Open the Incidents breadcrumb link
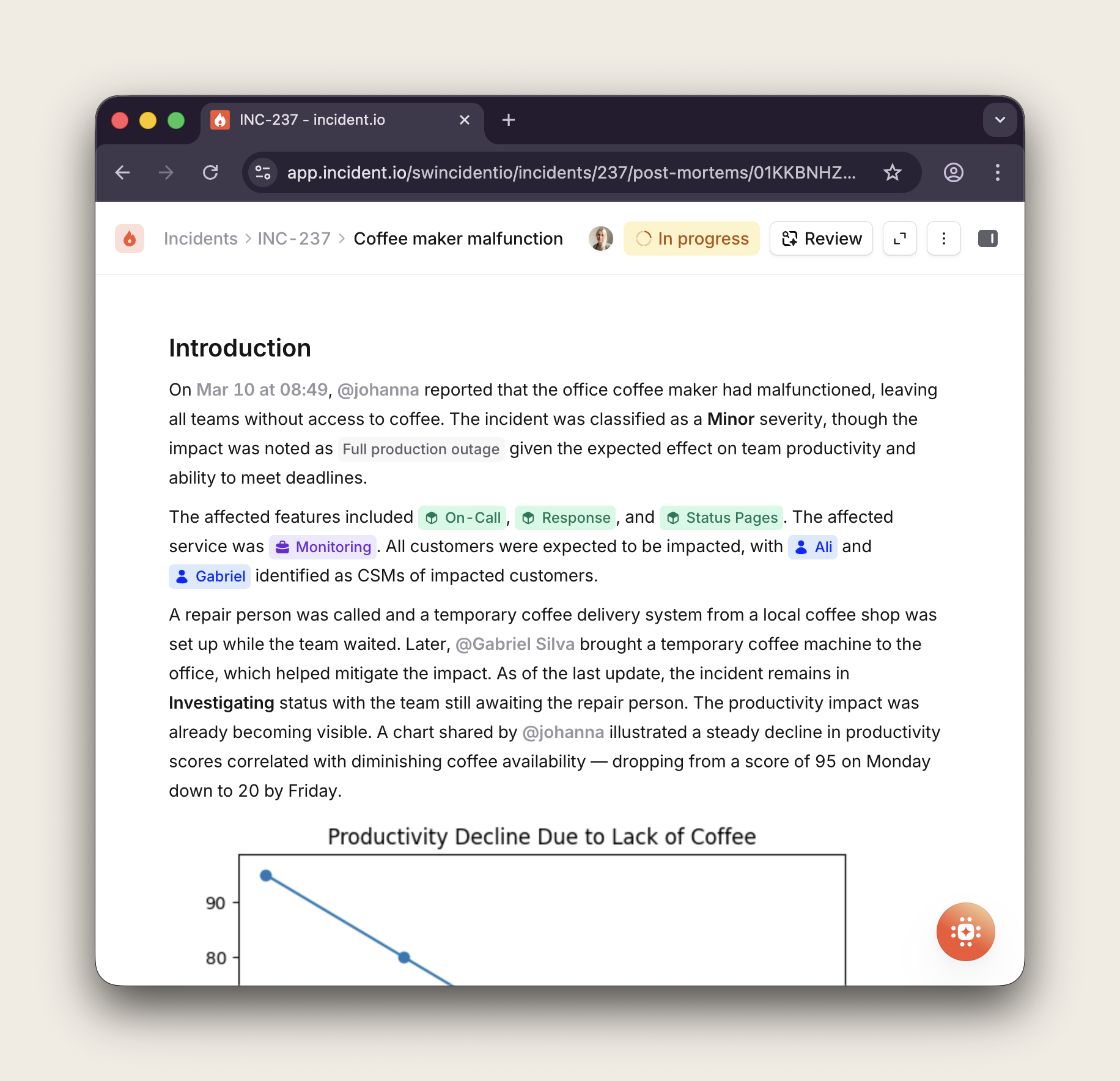 click(x=200, y=238)
